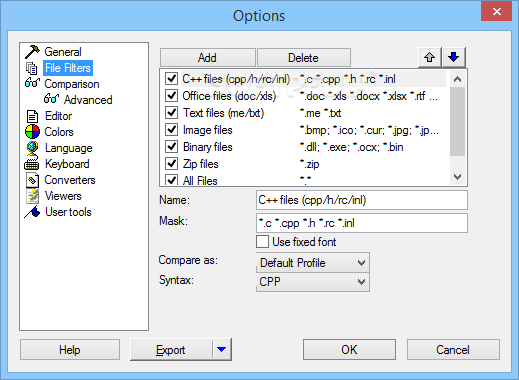This screenshot has width=519, height=380.
Task: Select the "C++ files (cpp/h/rc/inl)" list row
Action: [x=305, y=79]
